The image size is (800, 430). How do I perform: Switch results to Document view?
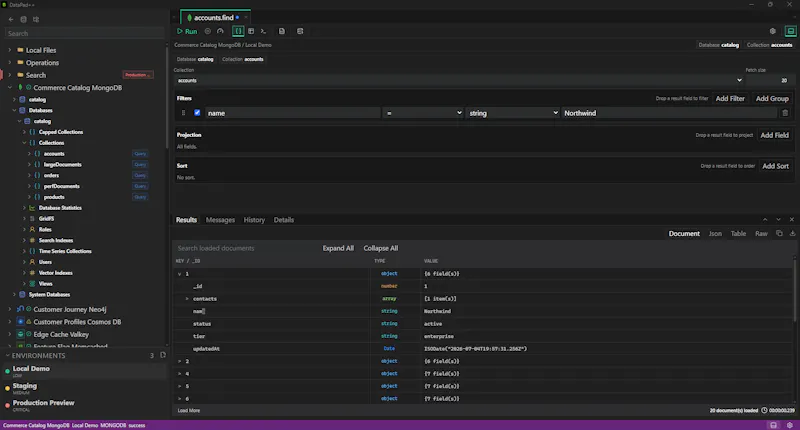coord(684,234)
